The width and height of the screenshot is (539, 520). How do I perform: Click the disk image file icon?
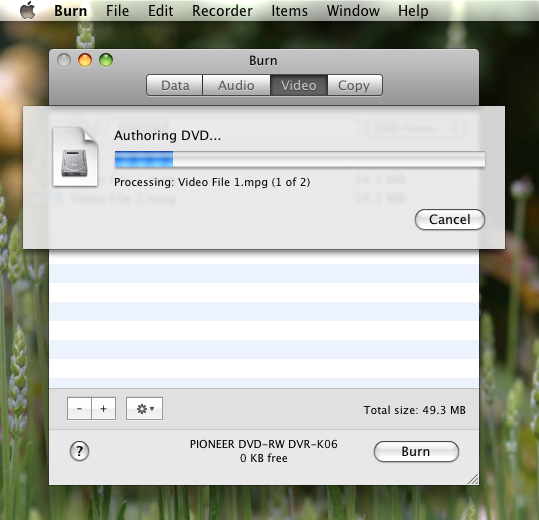(75, 157)
